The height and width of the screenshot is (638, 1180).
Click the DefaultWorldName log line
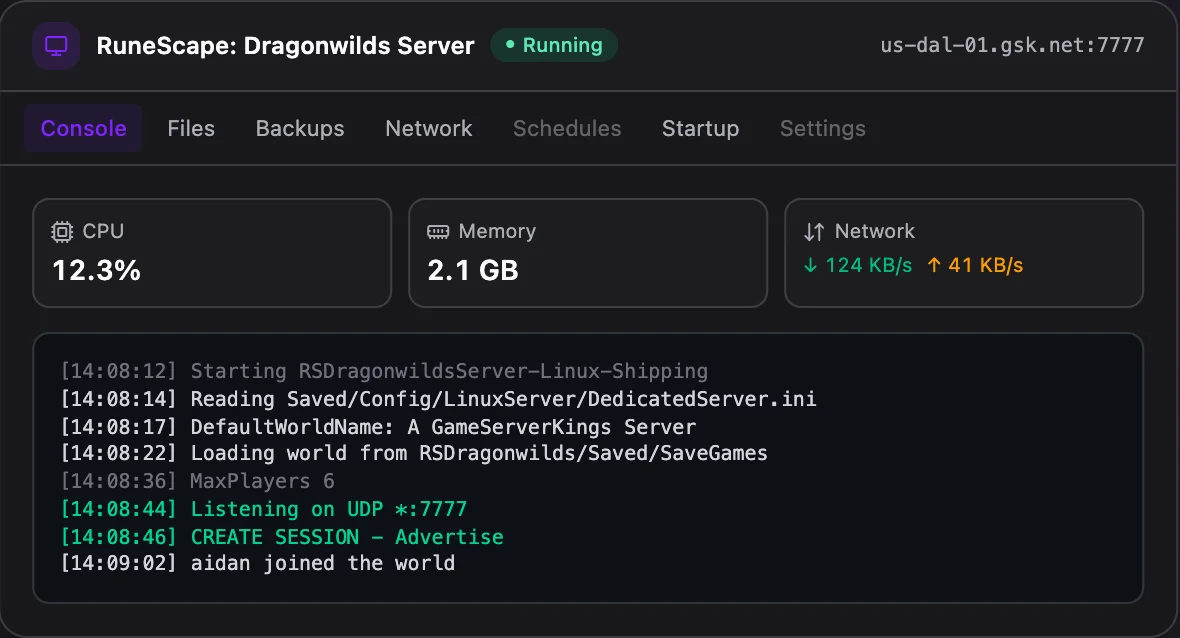(x=379, y=427)
